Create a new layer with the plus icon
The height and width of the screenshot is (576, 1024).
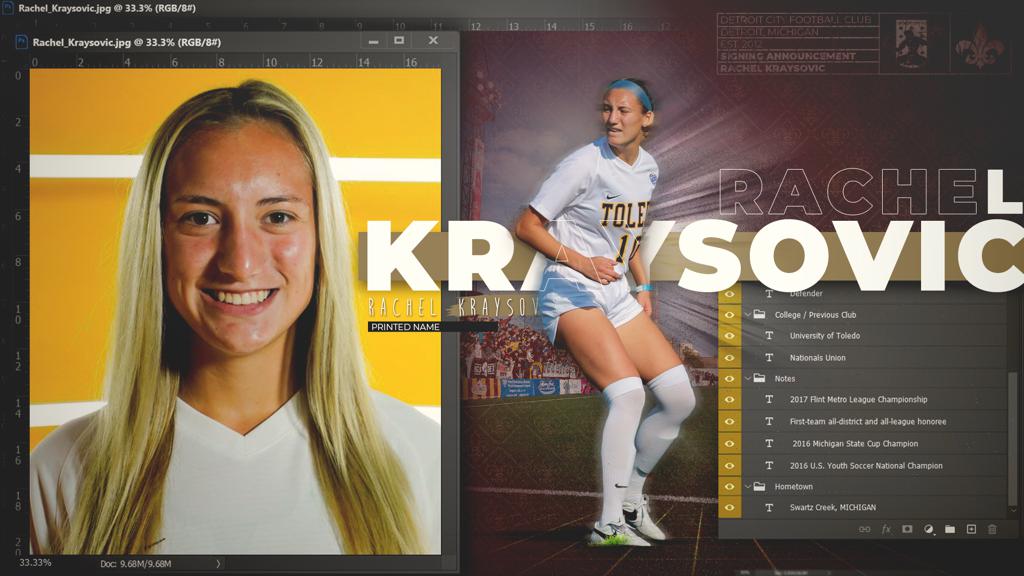coord(971,529)
